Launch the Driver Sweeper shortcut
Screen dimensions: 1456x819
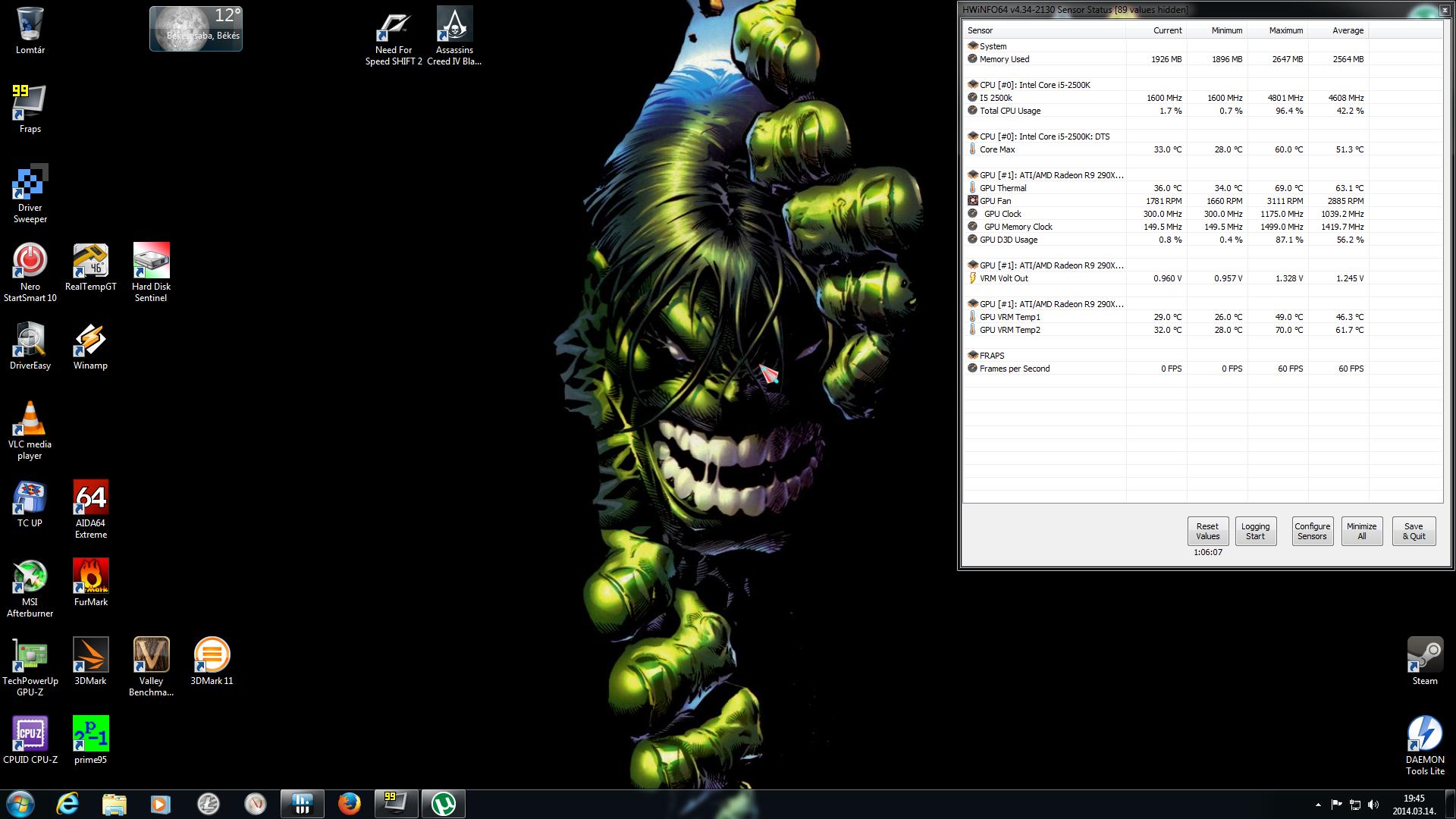pyautogui.click(x=30, y=194)
